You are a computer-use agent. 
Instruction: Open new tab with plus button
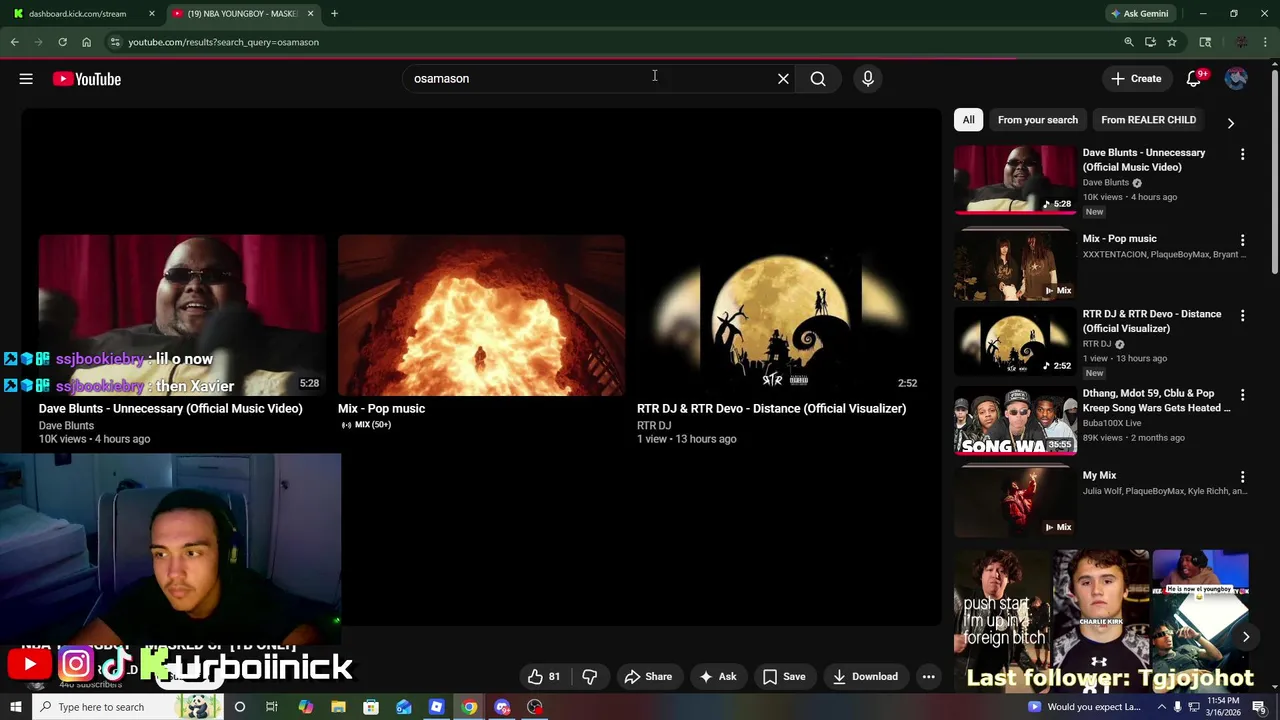click(x=334, y=14)
